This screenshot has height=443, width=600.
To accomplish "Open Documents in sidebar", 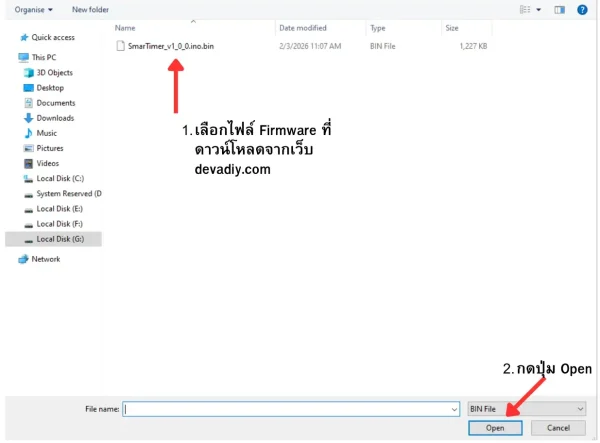I will click(56, 103).
